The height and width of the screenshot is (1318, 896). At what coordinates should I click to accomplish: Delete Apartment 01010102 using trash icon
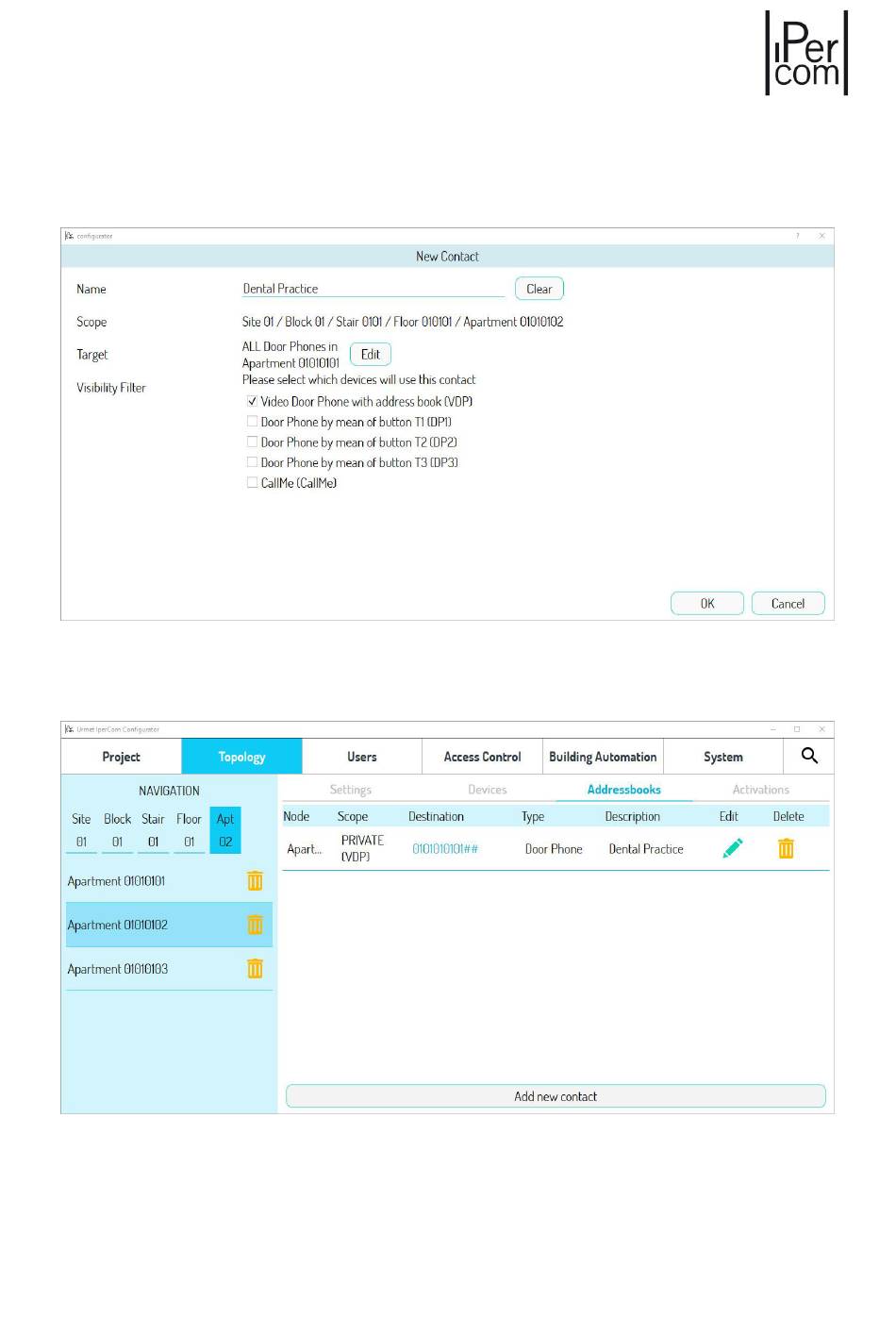(255, 925)
